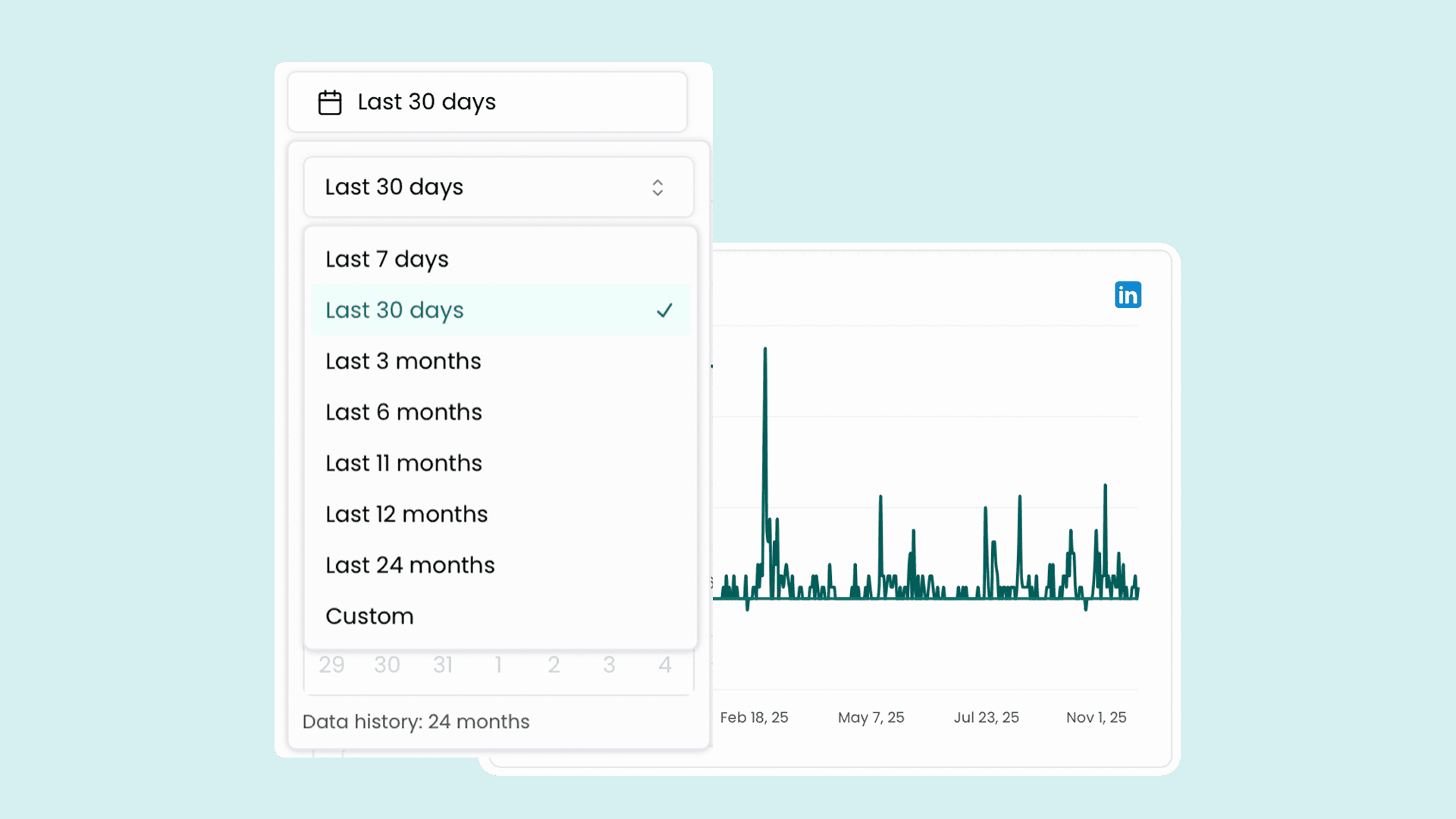Click the LinkedIn icon on the chart card
Viewport: 1456px width, 819px height.
click(x=1128, y=294)
